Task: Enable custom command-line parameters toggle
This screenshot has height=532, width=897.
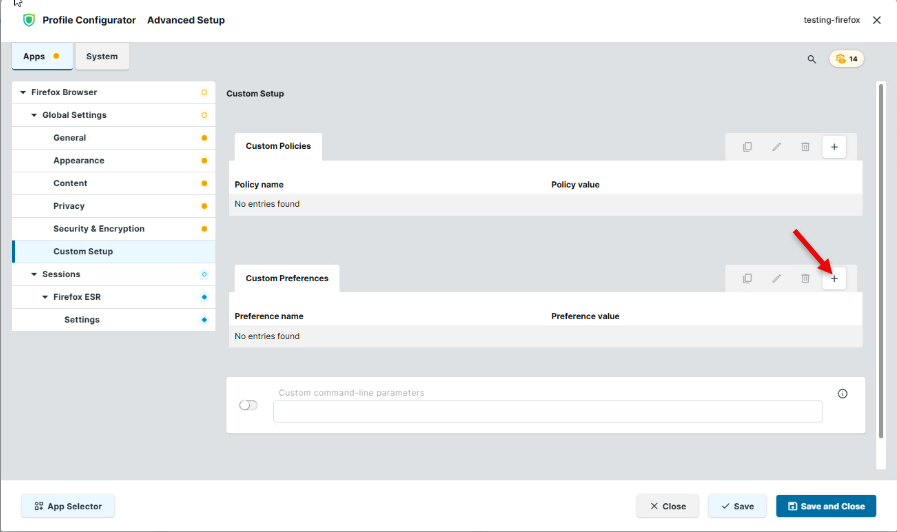Action: (248, 405)
